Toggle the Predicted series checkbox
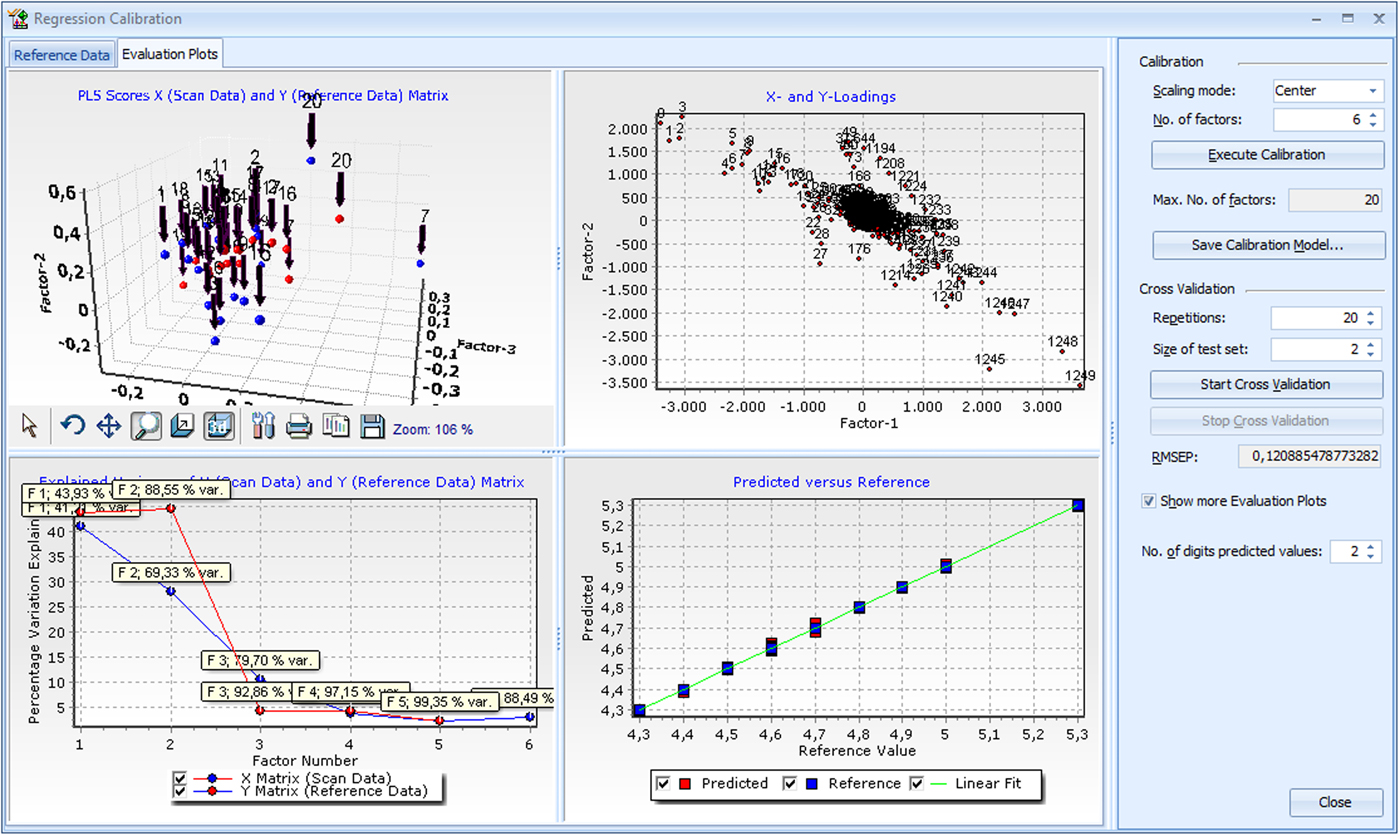 pyautogui.click(x=663, y=784)
